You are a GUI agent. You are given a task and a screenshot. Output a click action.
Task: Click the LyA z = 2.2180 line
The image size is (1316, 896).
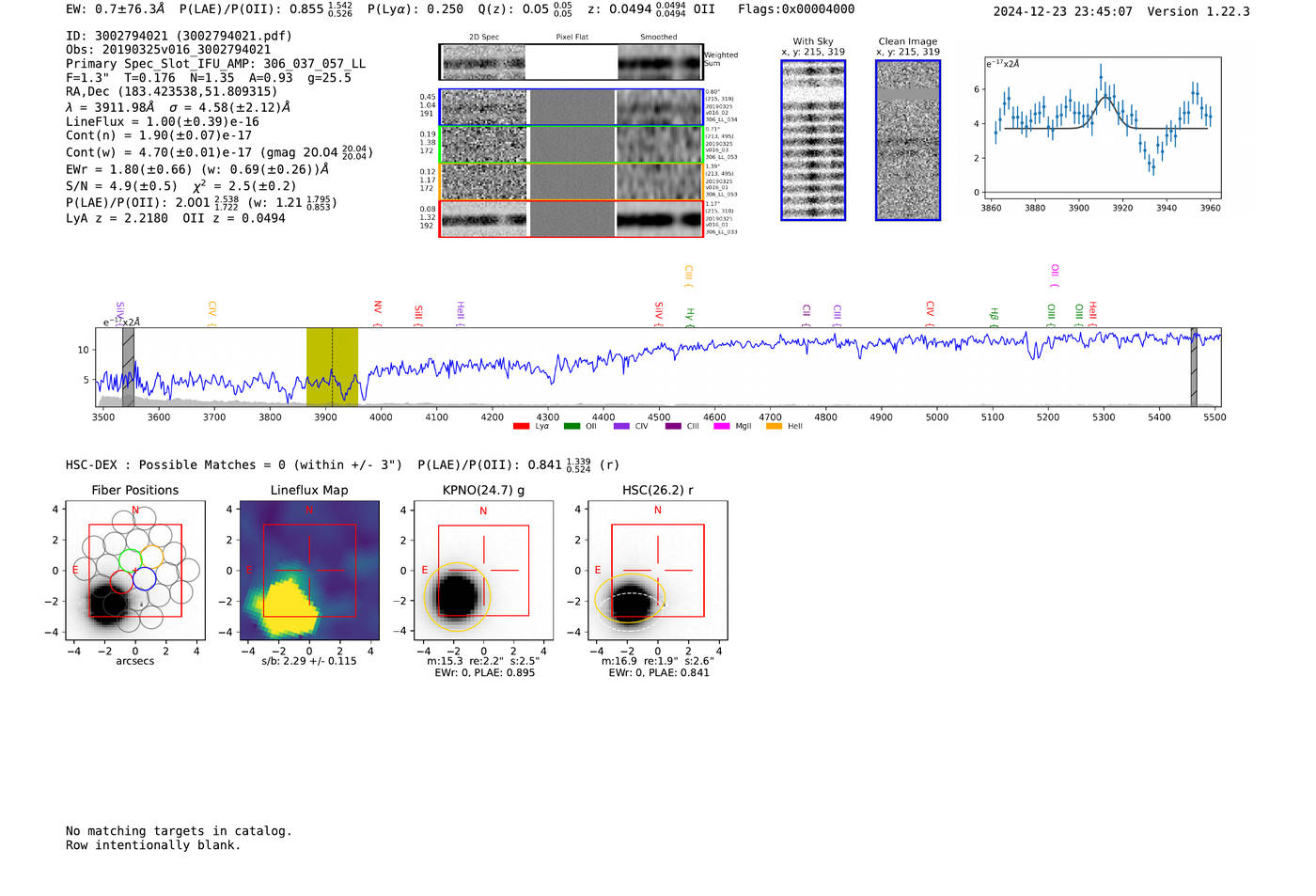(117, 218)
